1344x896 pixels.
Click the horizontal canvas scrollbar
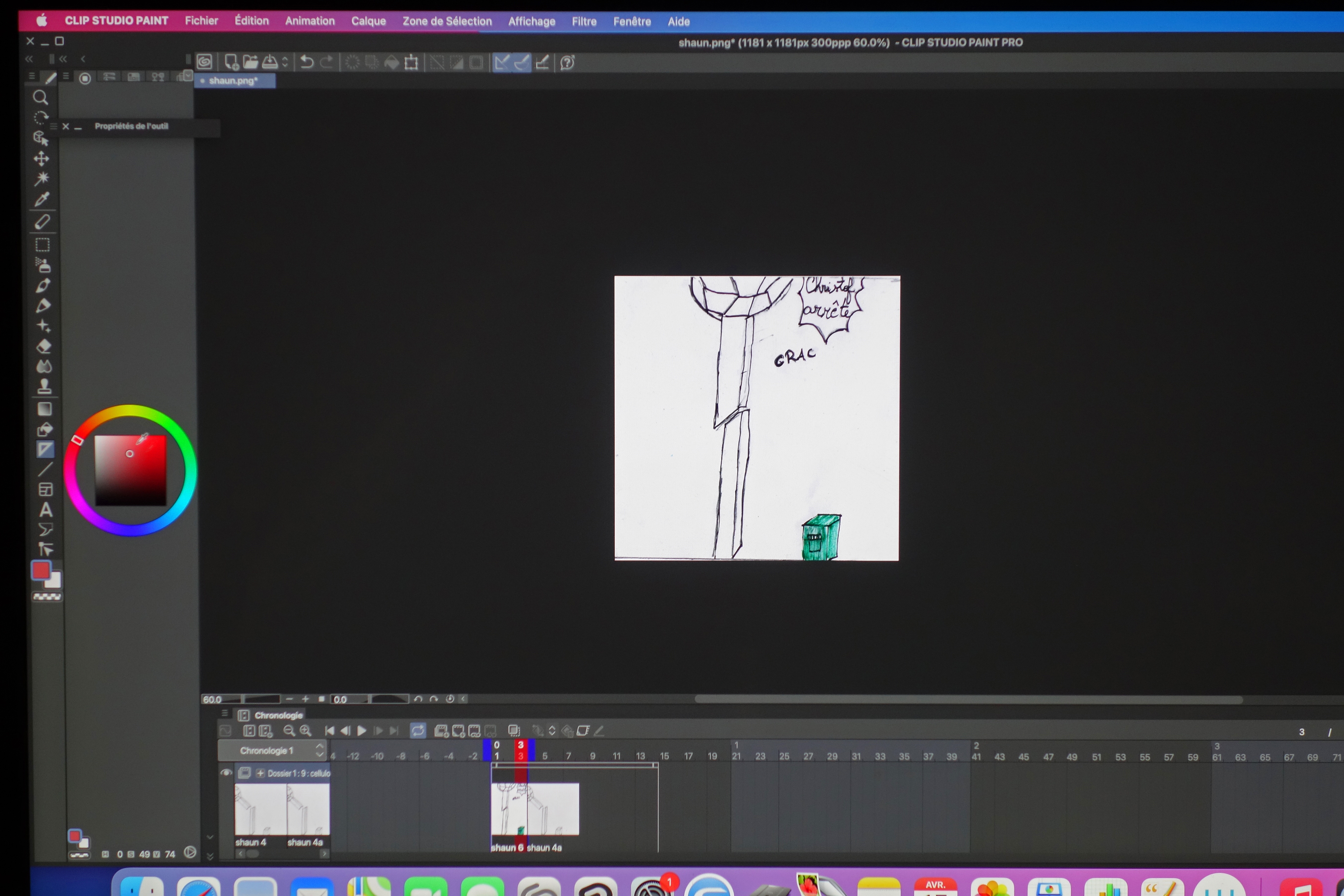tap(968, 700)
